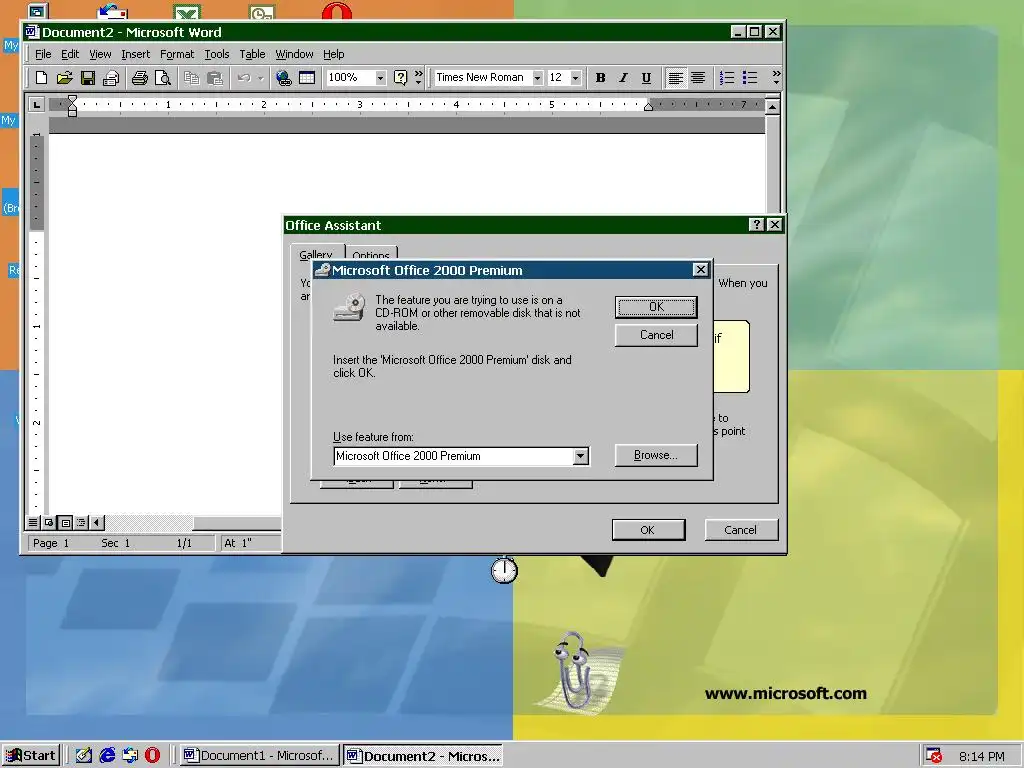Image resolution: width=1024 pixels, height=768 pixels.
Task: Toggle Bullets list button
Action: tap(750, 78)
